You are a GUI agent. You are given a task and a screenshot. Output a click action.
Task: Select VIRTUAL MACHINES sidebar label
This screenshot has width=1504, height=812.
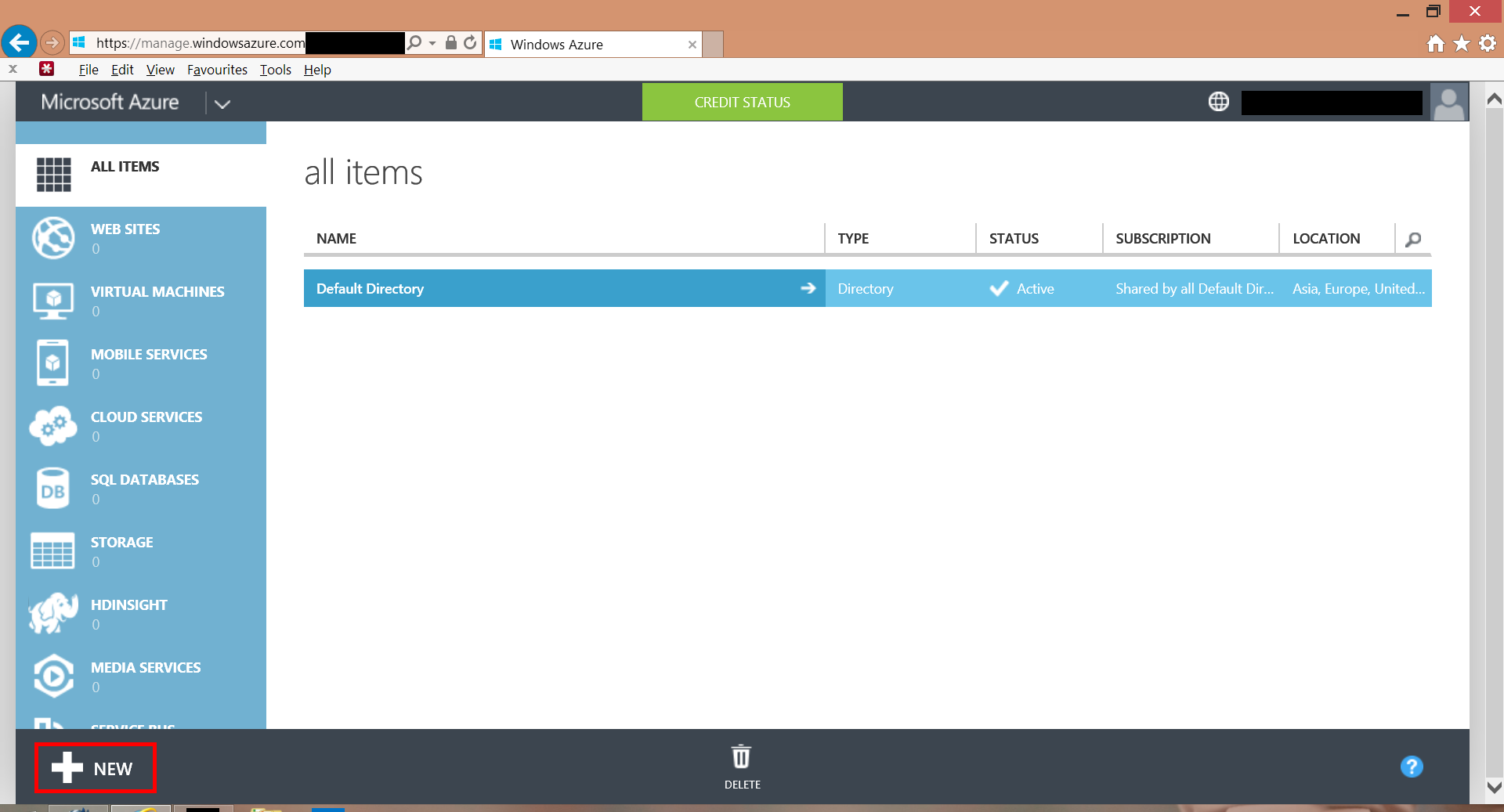[157, 292]
